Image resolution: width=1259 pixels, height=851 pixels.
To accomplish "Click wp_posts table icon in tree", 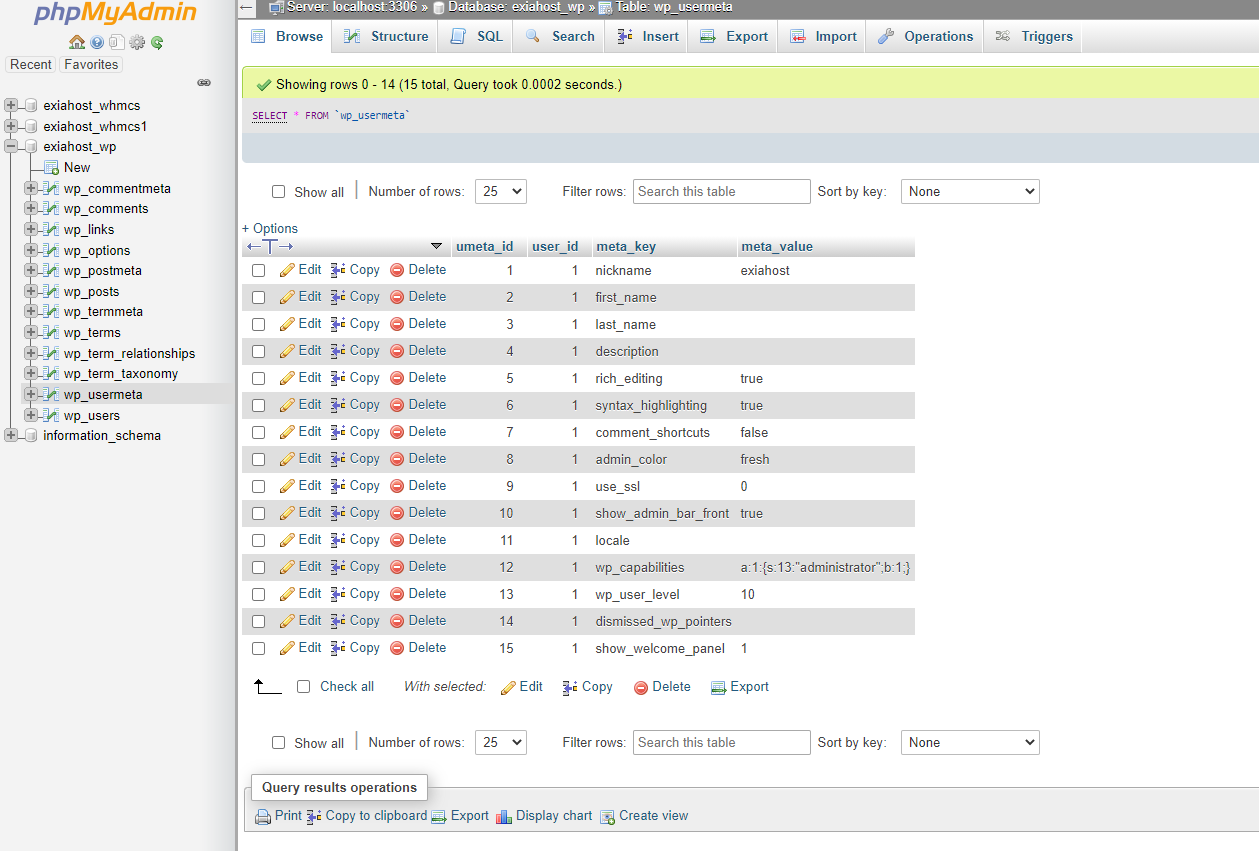I will tap(50, 292).
